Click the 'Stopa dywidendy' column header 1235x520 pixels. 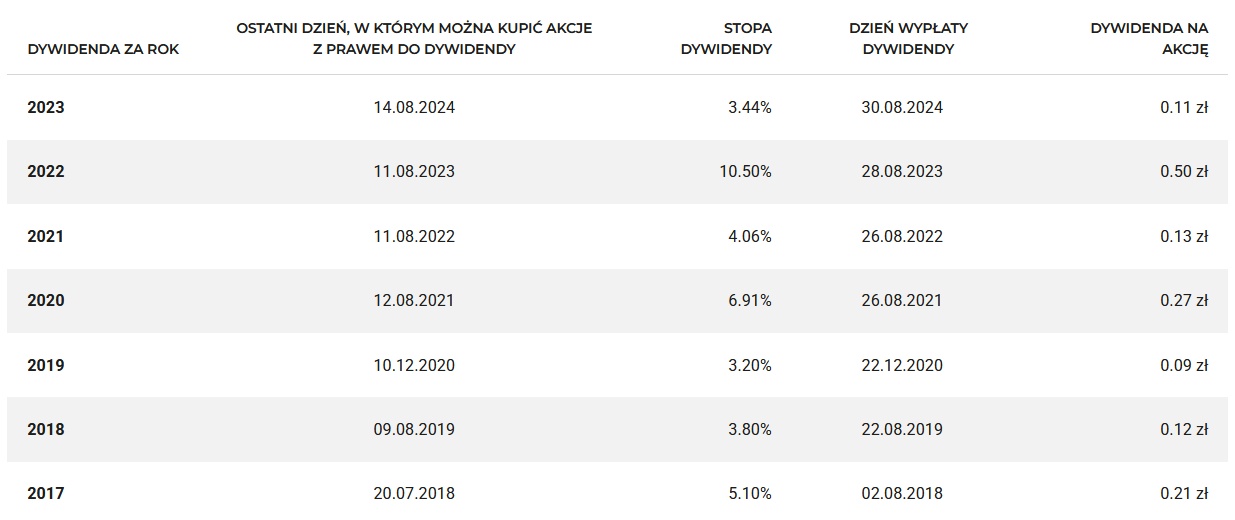726,38
